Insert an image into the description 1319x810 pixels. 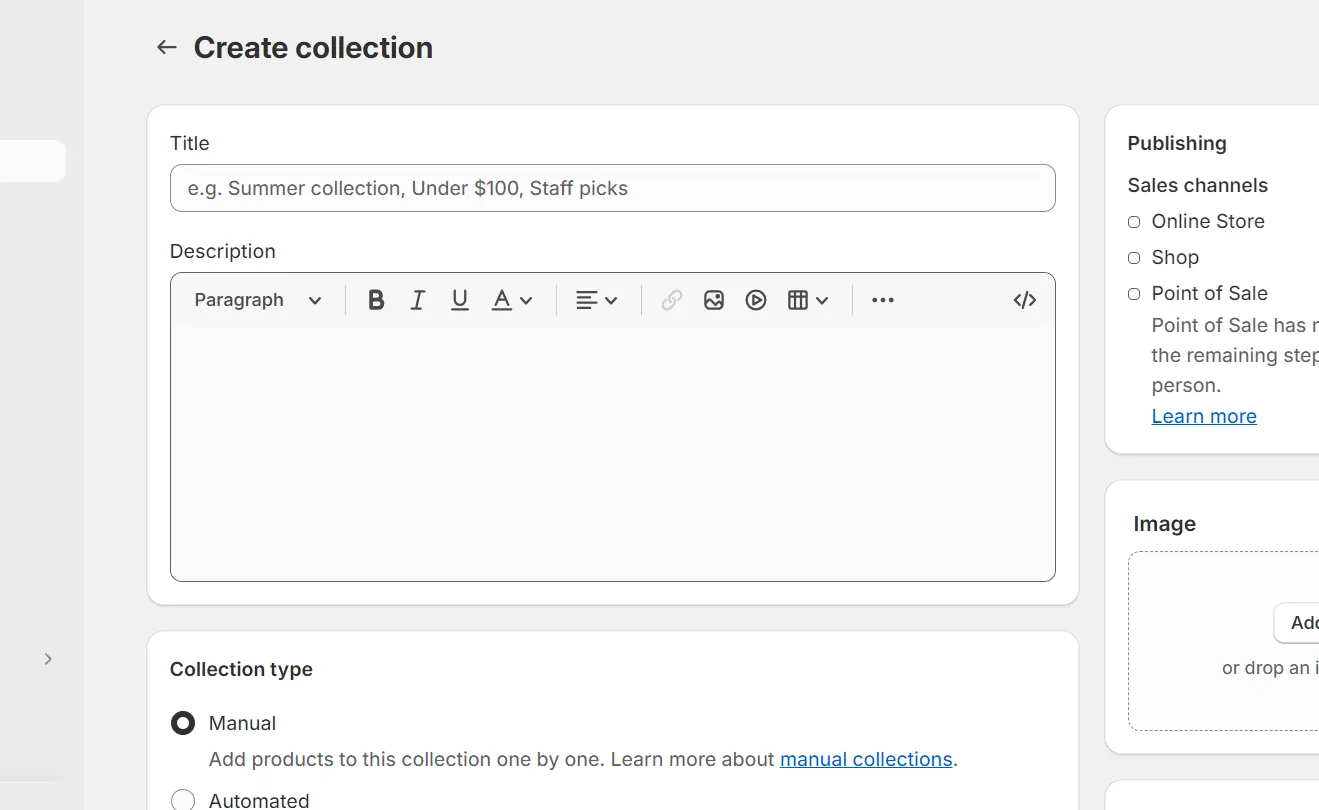pos(714,300)
